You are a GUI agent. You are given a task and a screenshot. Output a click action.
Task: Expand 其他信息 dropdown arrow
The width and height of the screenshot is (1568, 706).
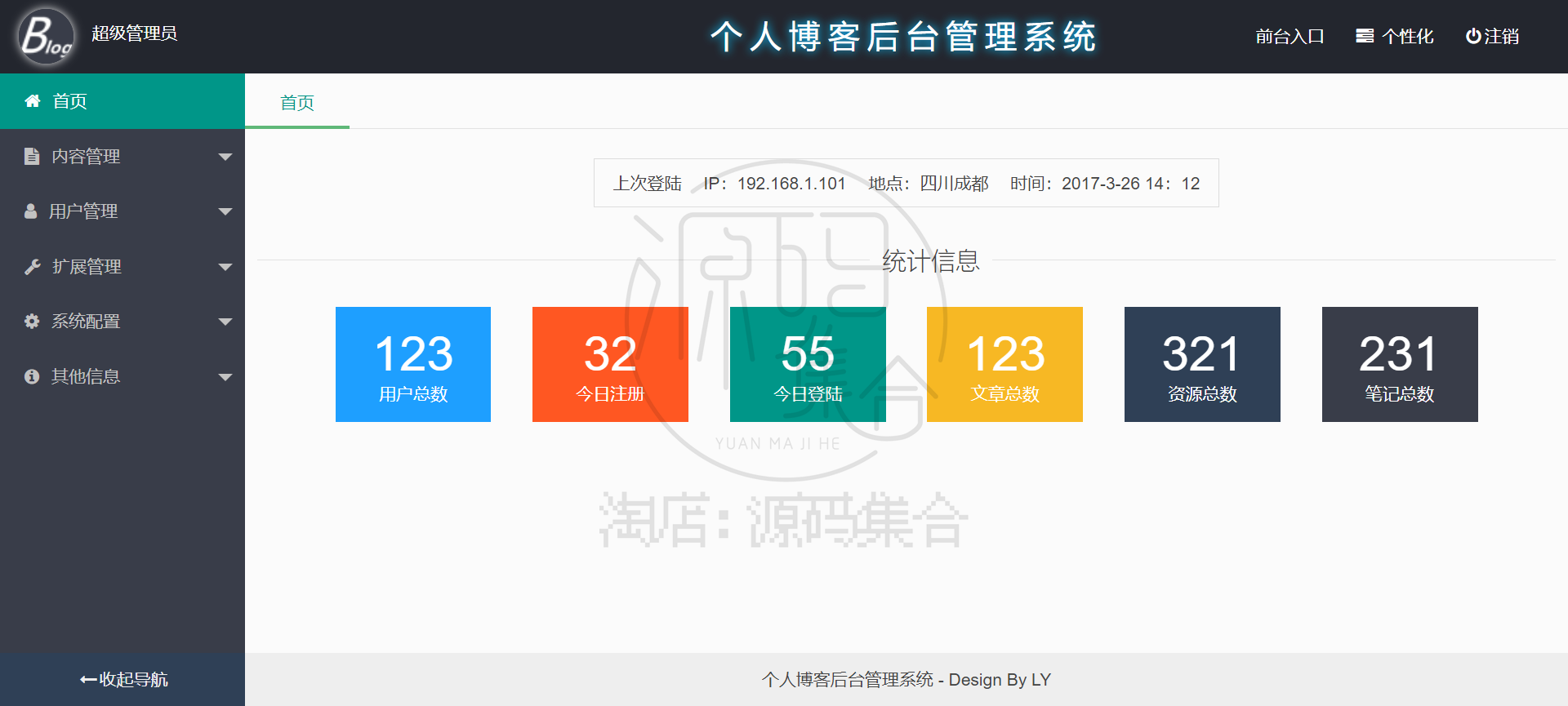(225, 377)
